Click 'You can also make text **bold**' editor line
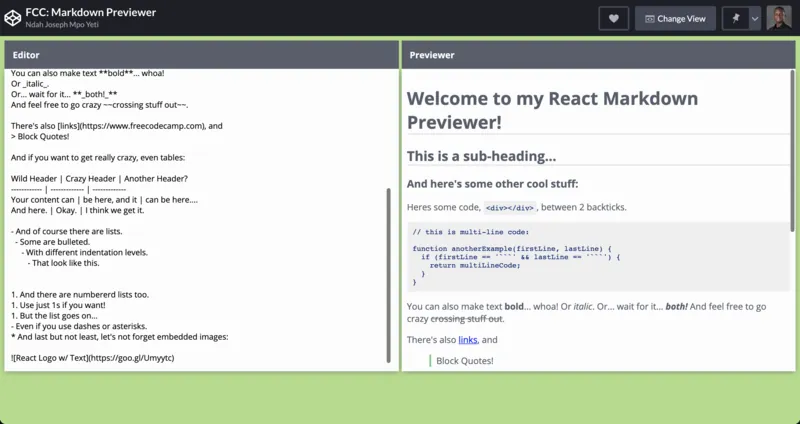Viewport: 800px width, 424px height. tap(88, 73)
